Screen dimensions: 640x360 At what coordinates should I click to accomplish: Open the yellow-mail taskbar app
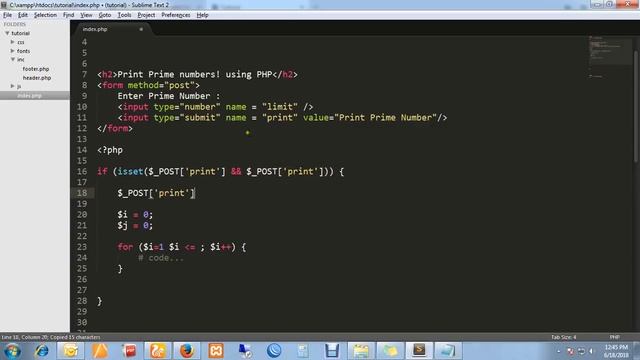coord(70,351)
